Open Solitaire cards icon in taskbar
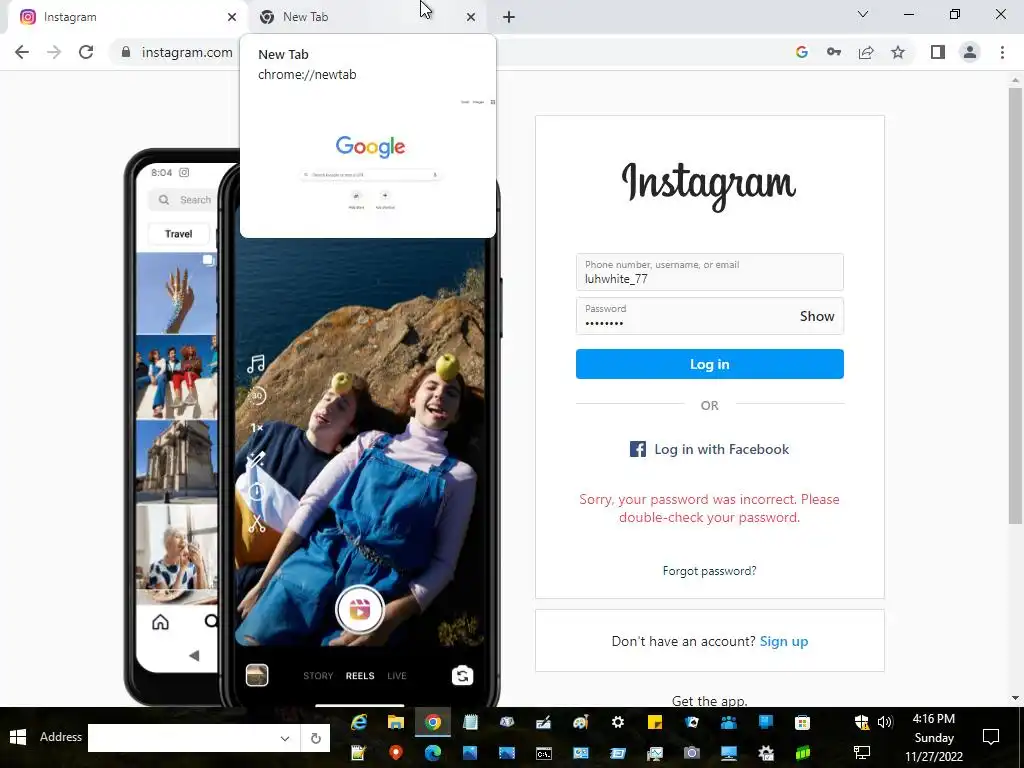 click(x=692, y=722)
